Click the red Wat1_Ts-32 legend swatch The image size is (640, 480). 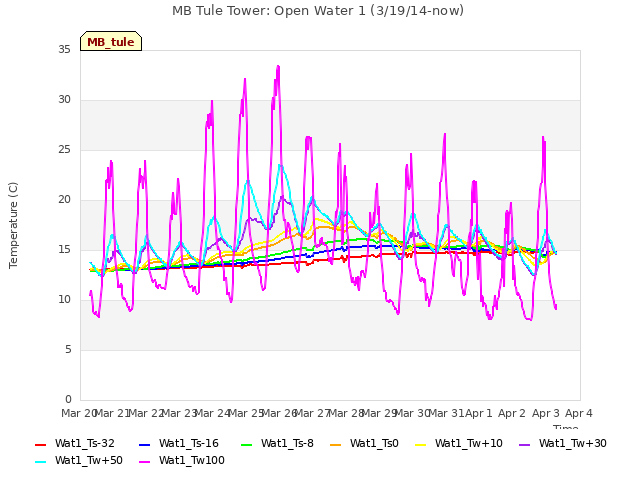(x=40, y=444)
